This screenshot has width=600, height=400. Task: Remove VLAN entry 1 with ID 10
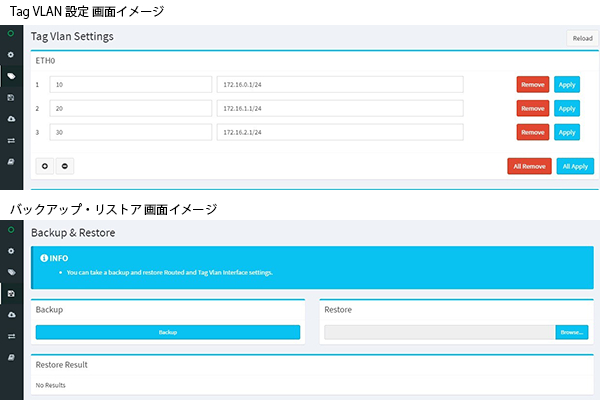[x=532, y=84]
